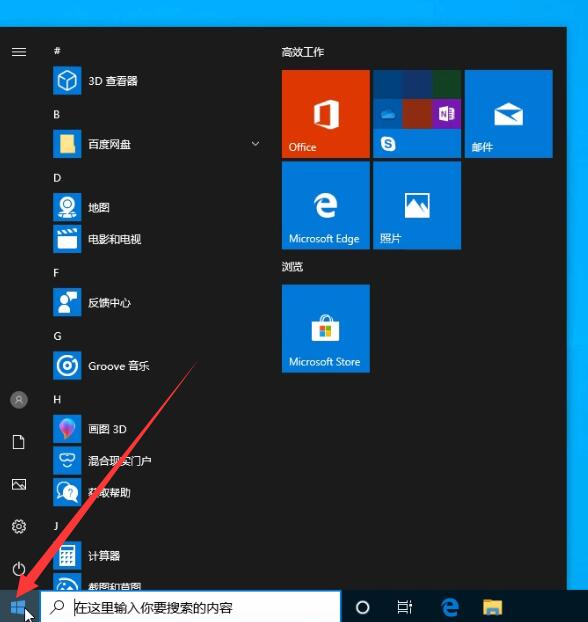Image resolution: width=588 pixels, height=622 pixels.
Task: Click the G letter group header
Action: pyautogui.click(x=57, y=336)
